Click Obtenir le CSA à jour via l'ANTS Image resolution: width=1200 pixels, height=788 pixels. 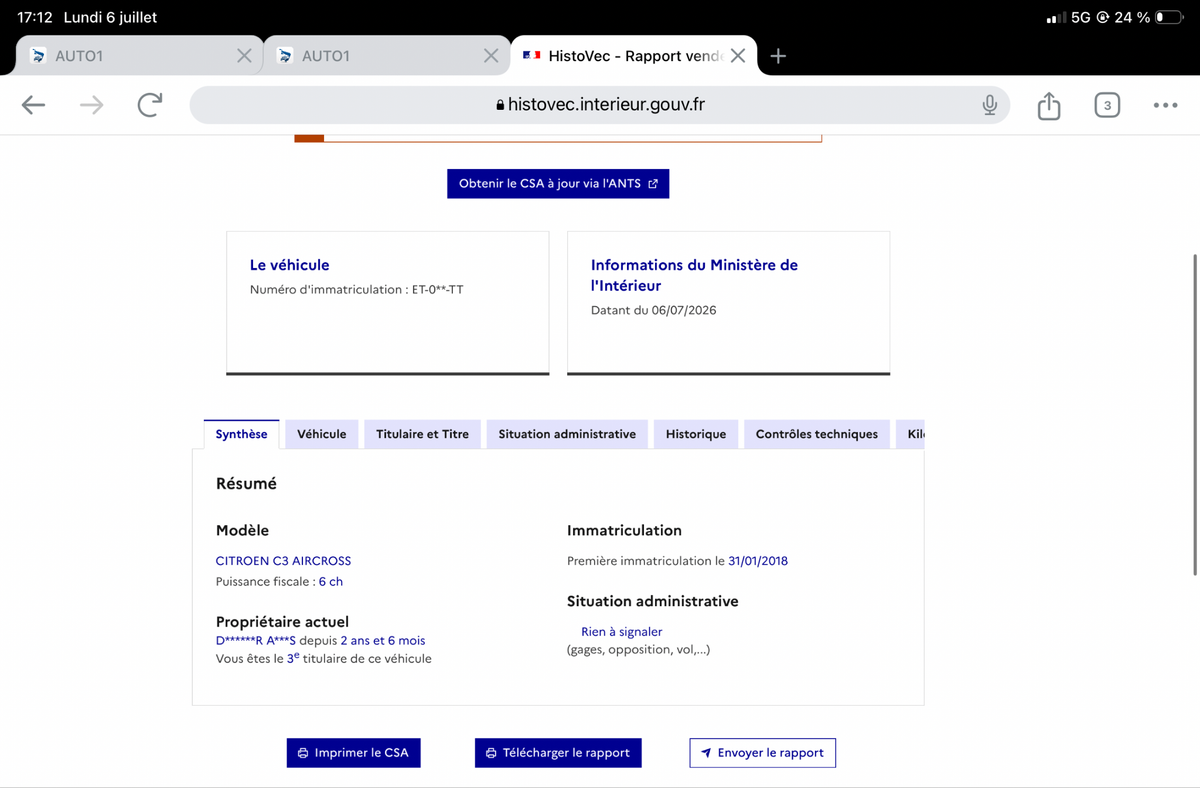tap(558, 184)
